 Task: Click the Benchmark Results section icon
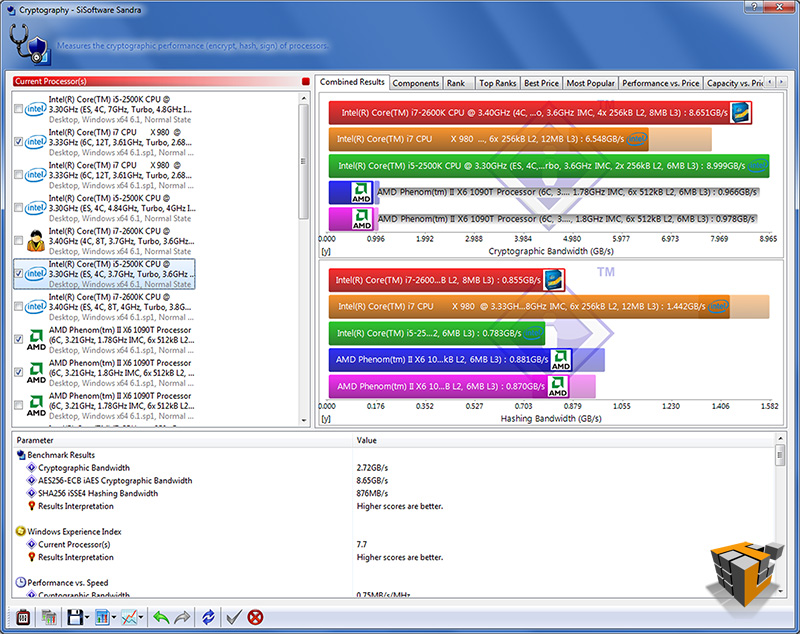click(21, 455)
